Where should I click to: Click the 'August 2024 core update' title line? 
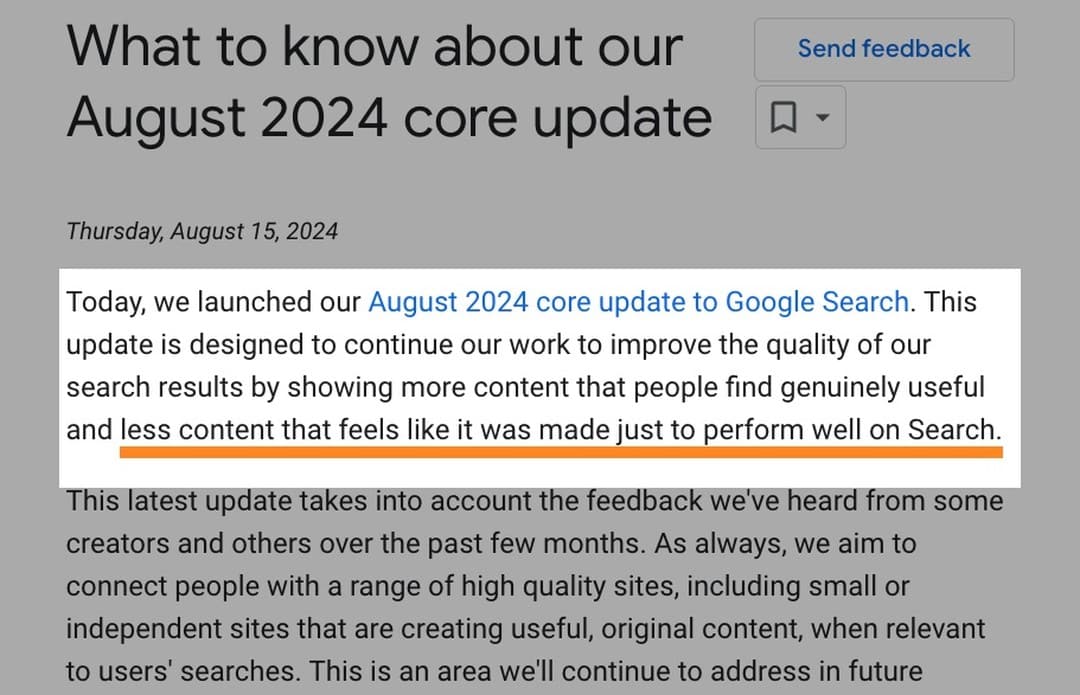(x=389, y=118)
